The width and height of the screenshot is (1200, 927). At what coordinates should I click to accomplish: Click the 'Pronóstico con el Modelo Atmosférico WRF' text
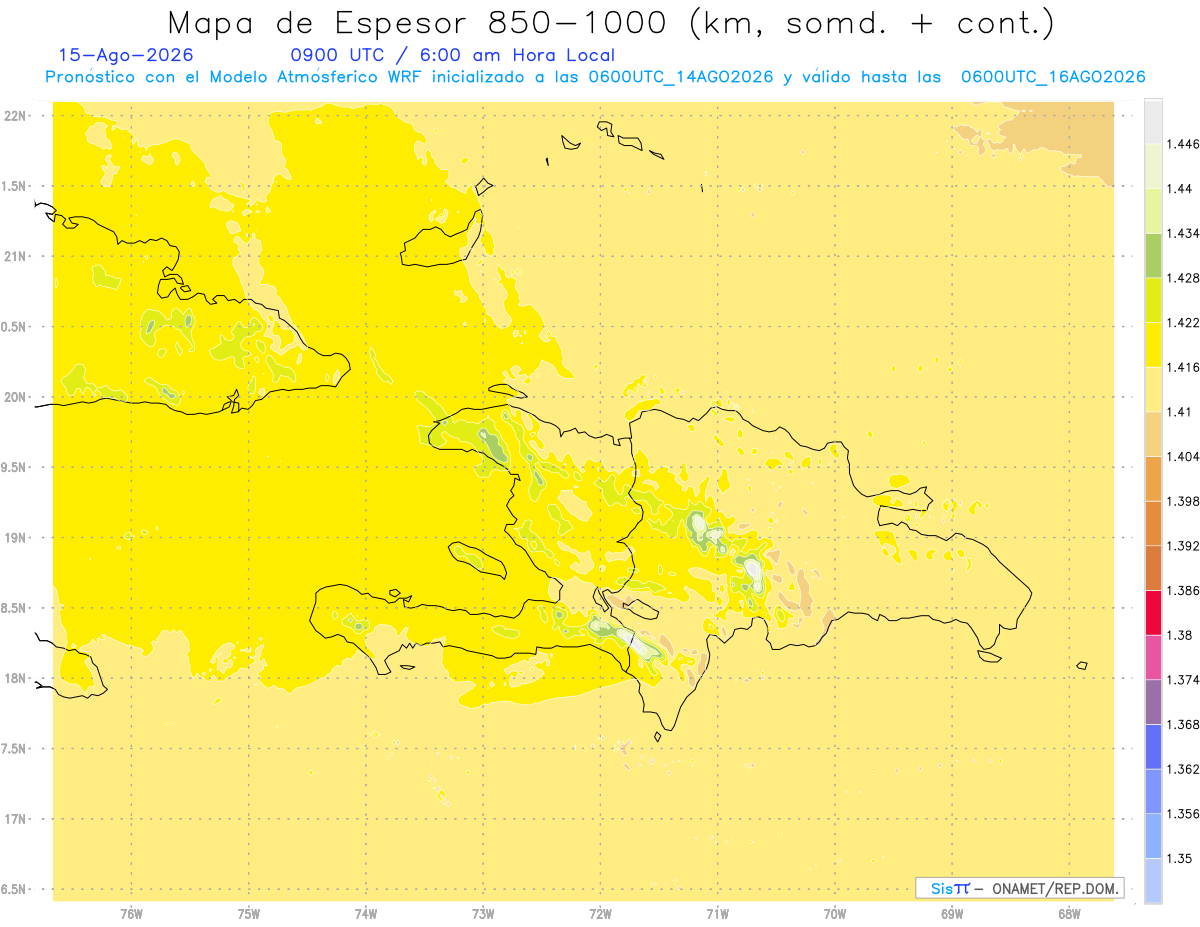[234, 77]
